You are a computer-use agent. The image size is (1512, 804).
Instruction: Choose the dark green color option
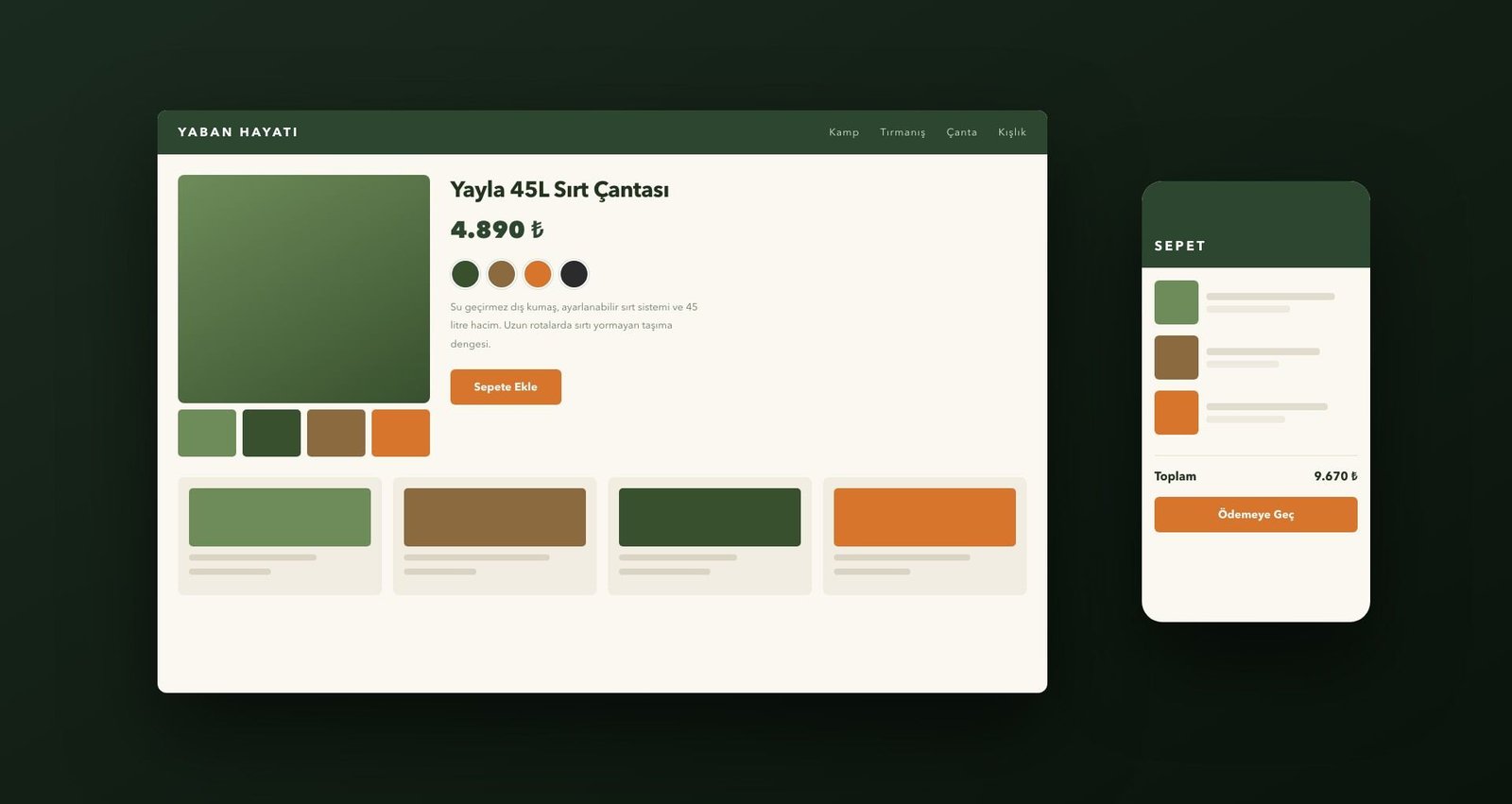click(x=465, y=274)
